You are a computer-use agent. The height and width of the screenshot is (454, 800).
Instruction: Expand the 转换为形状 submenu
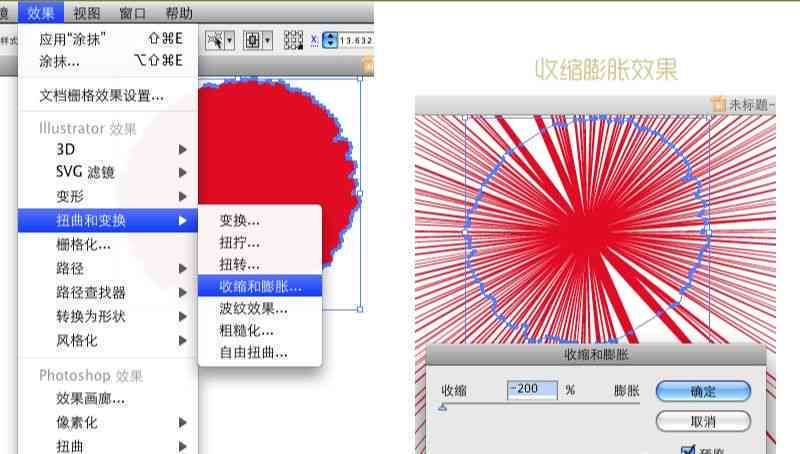point(183,316)
